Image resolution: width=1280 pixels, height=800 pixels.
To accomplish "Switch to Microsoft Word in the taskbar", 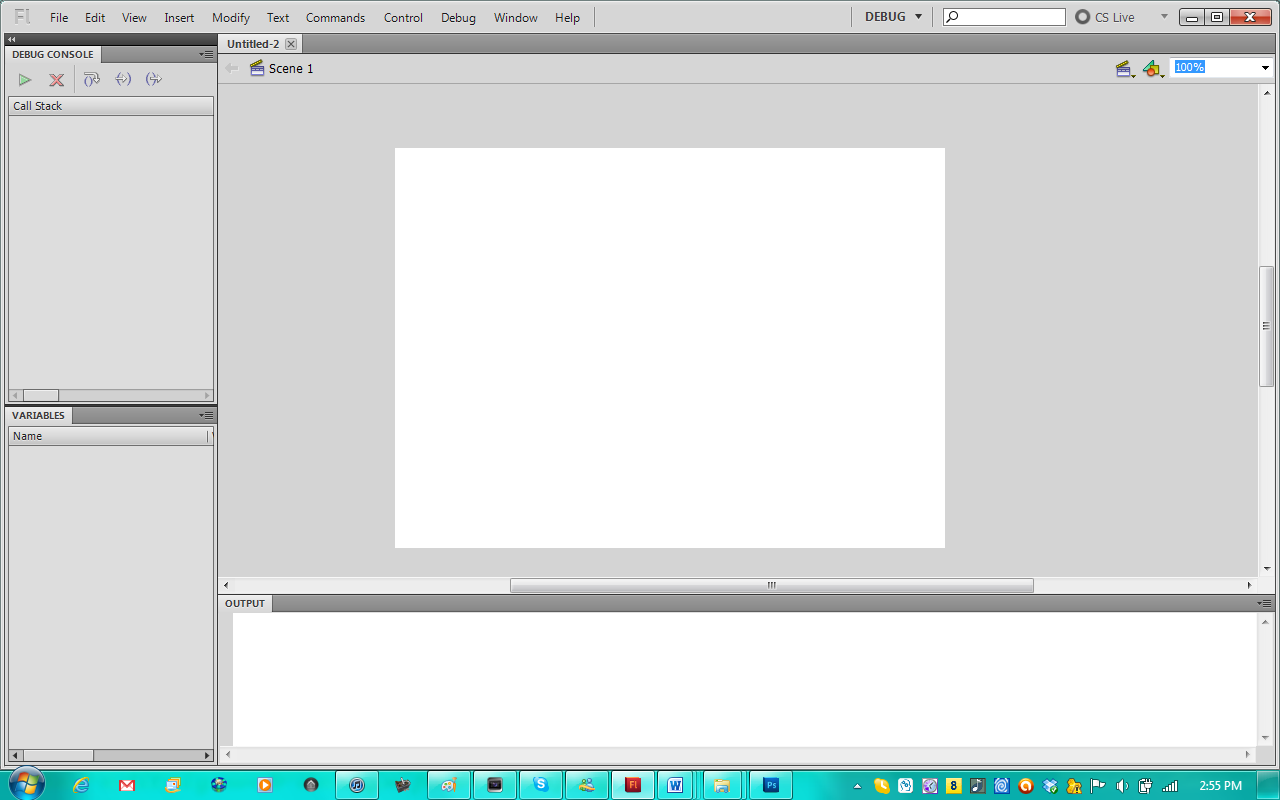I will click(x=675, y=785).
